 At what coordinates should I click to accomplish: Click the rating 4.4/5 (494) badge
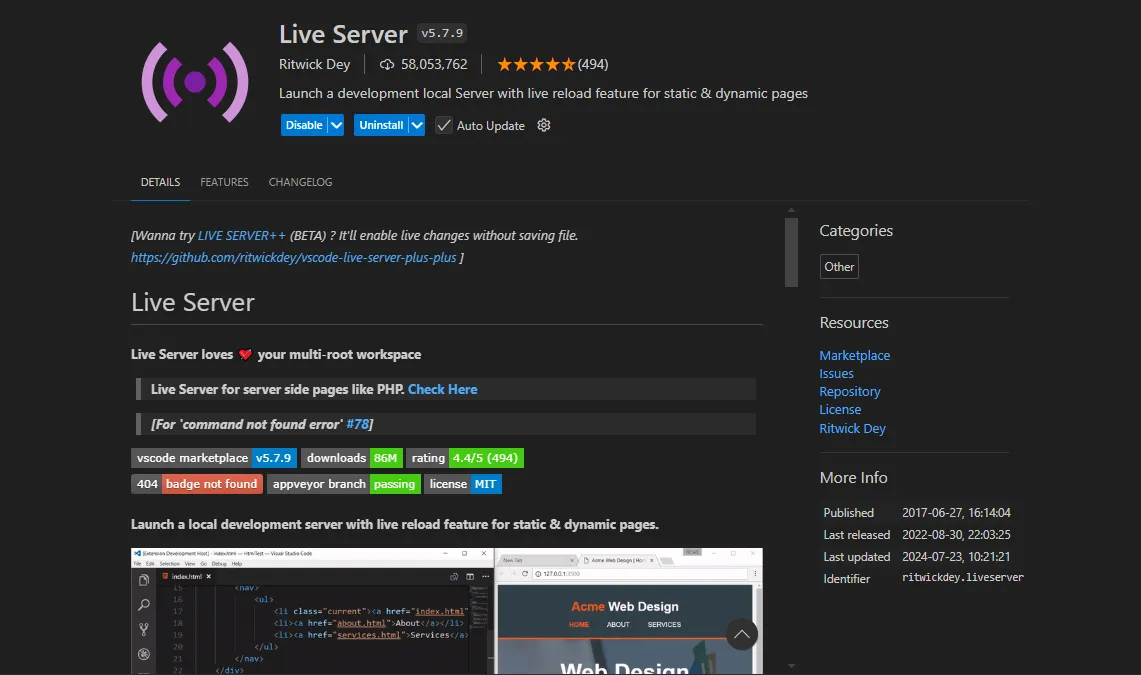point(465,458)
